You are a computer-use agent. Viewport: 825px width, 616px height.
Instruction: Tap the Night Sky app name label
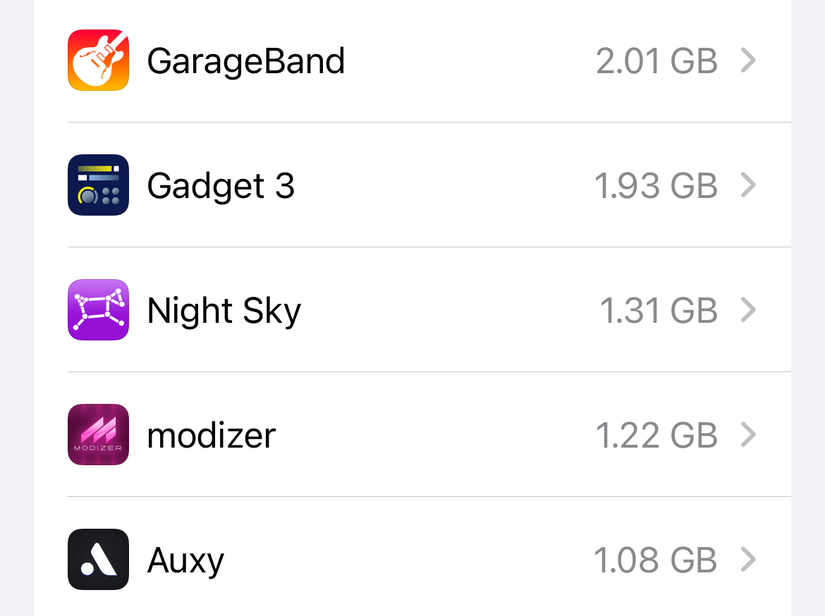[x=223, y=310]
